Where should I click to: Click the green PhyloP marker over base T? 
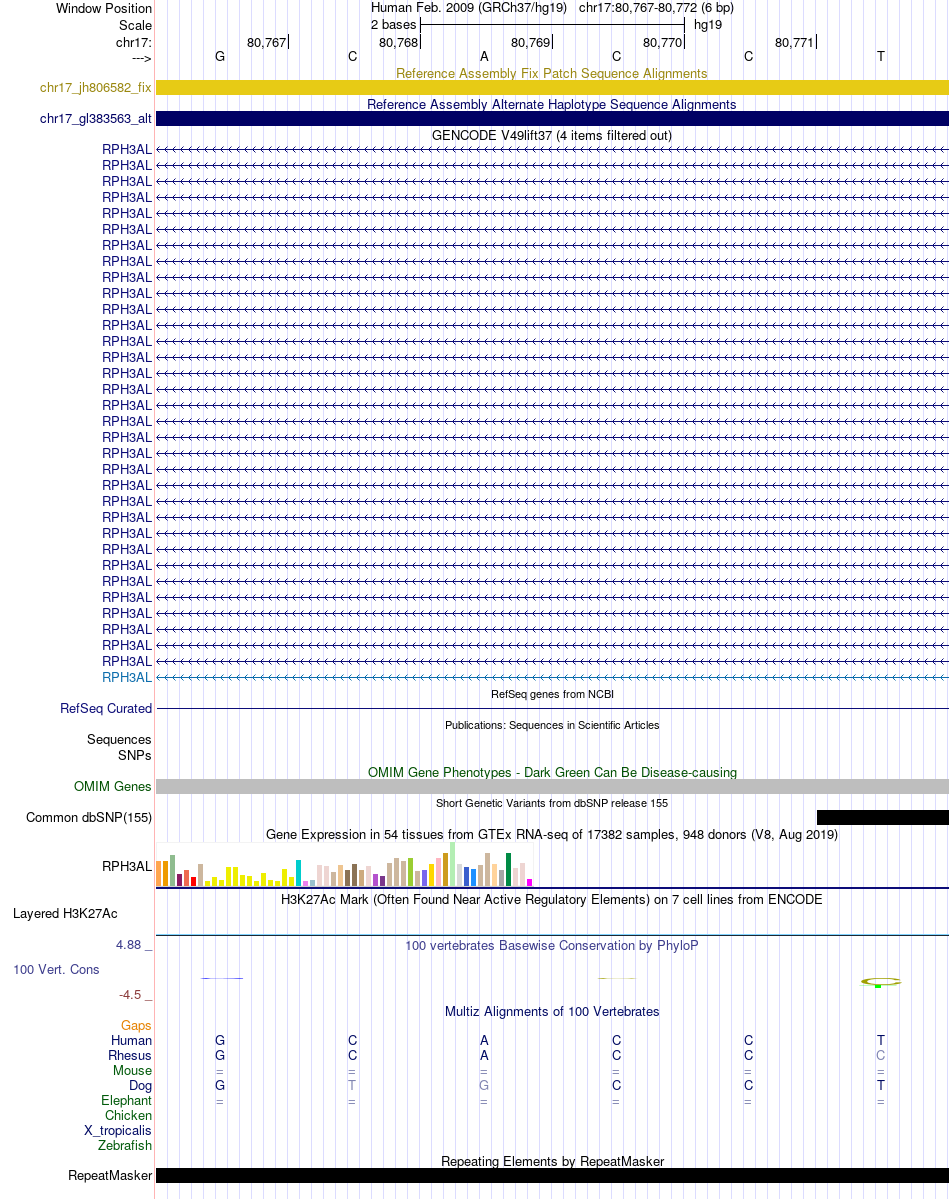point(879,986)
